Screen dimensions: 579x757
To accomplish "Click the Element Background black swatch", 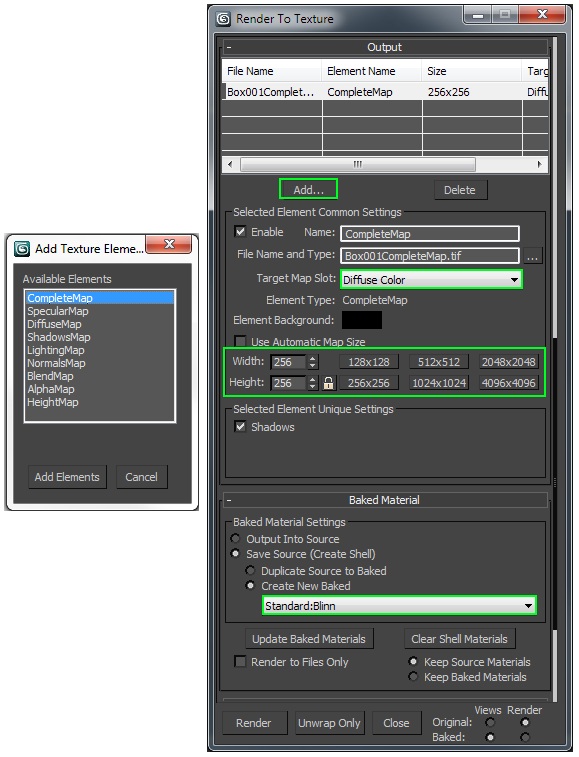I will point(362,320).
